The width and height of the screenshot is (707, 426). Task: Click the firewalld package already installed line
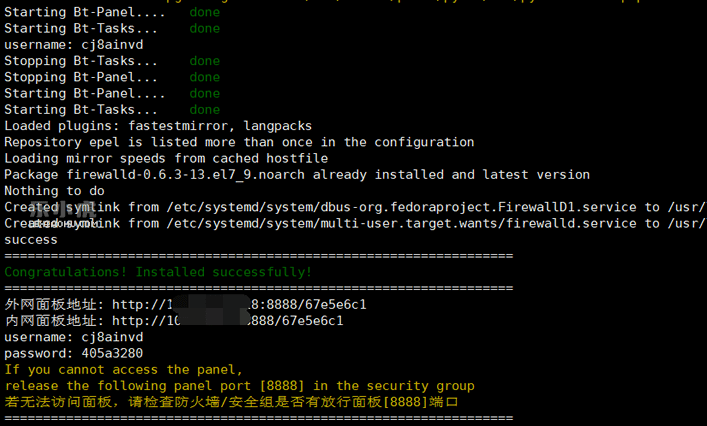tap(297, 175)
